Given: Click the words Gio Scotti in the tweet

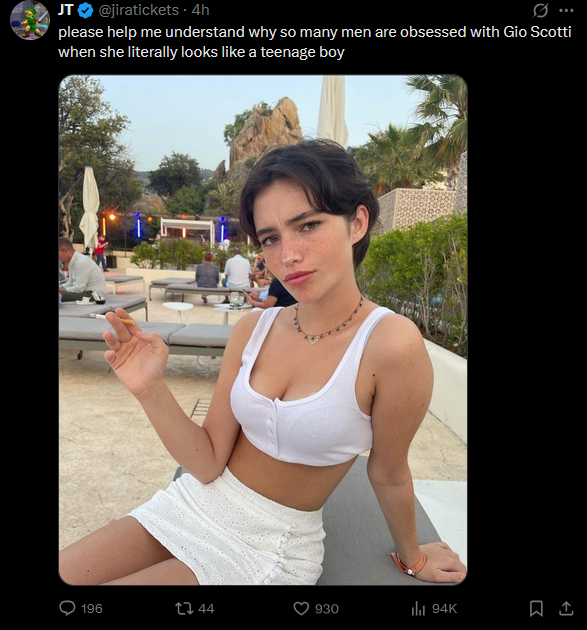Looking at the screenshot, I should [x=537, y=32].
